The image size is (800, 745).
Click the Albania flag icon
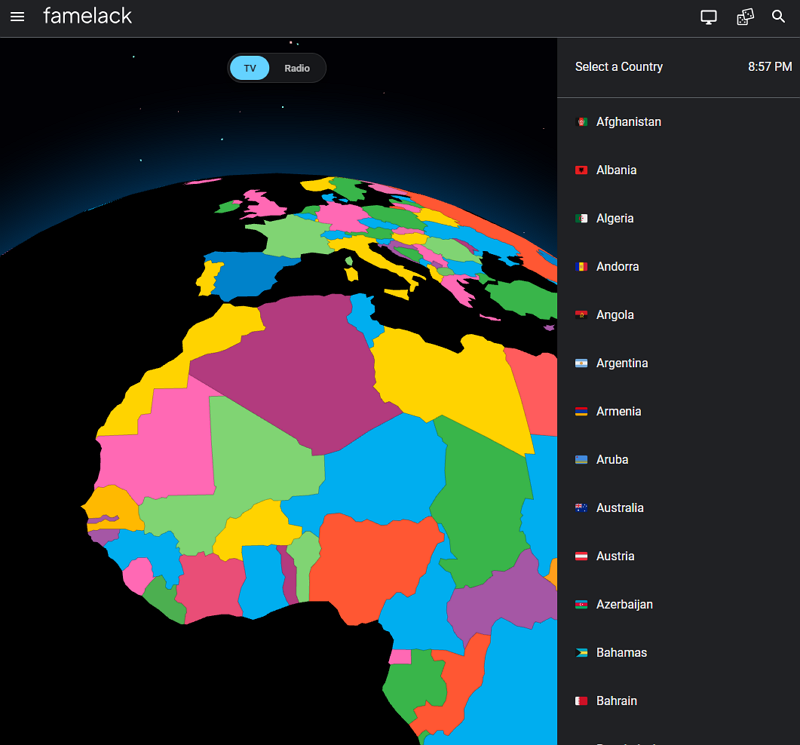[581, 170]
